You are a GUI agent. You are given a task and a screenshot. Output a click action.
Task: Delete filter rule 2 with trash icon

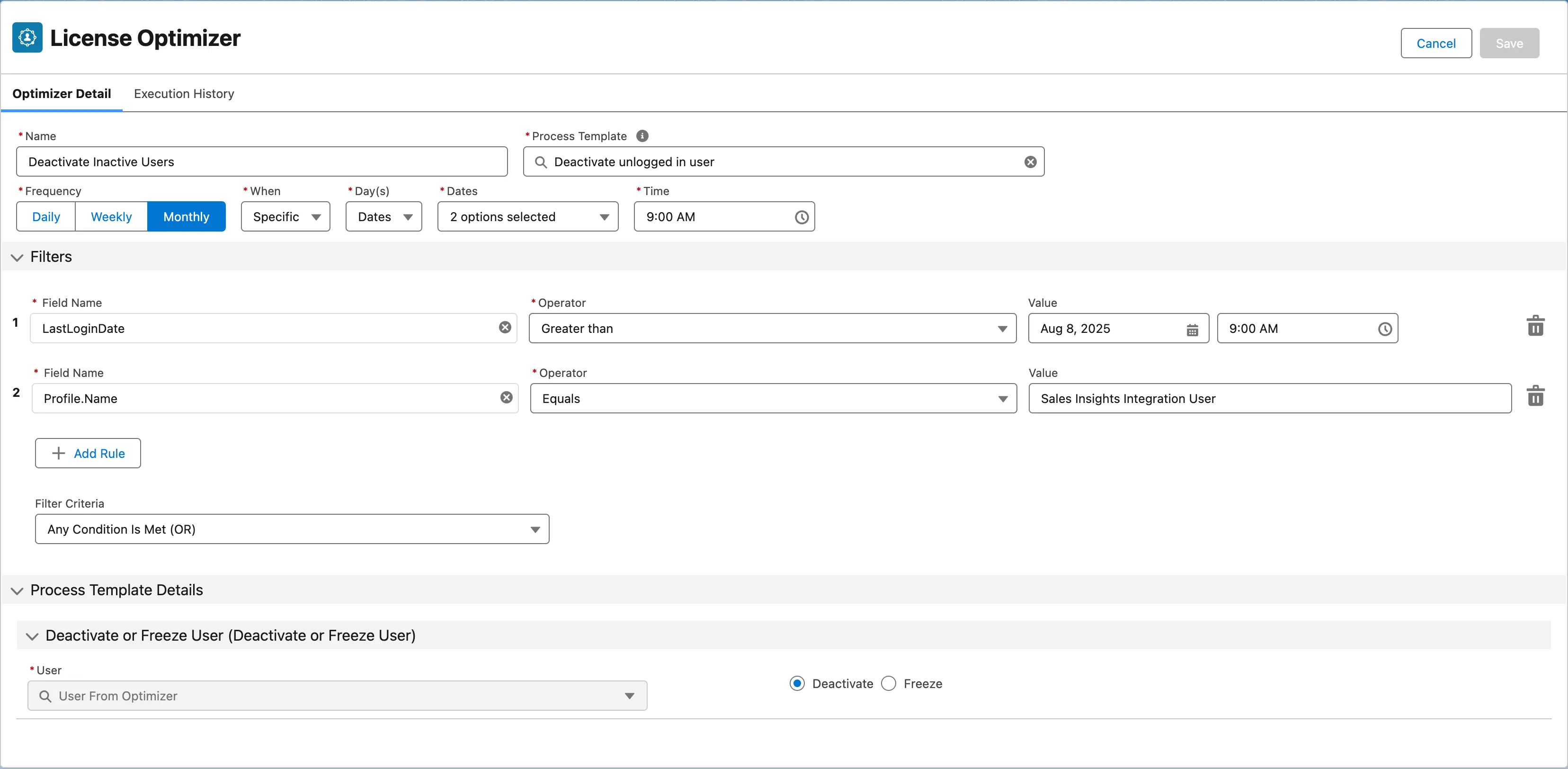point(1535,396)
